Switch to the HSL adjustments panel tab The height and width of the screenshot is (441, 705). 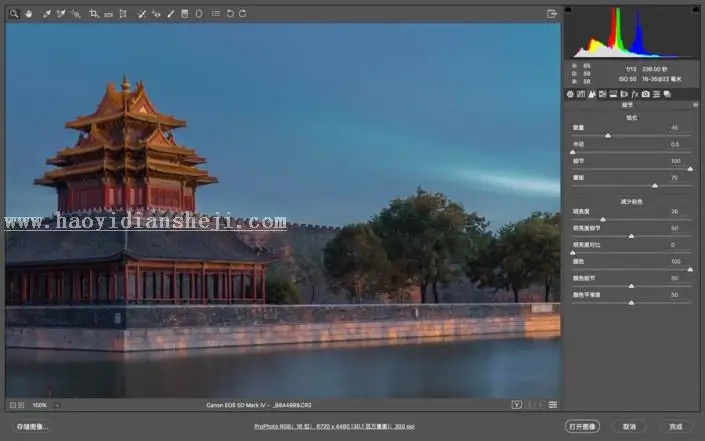coord(602,94)
